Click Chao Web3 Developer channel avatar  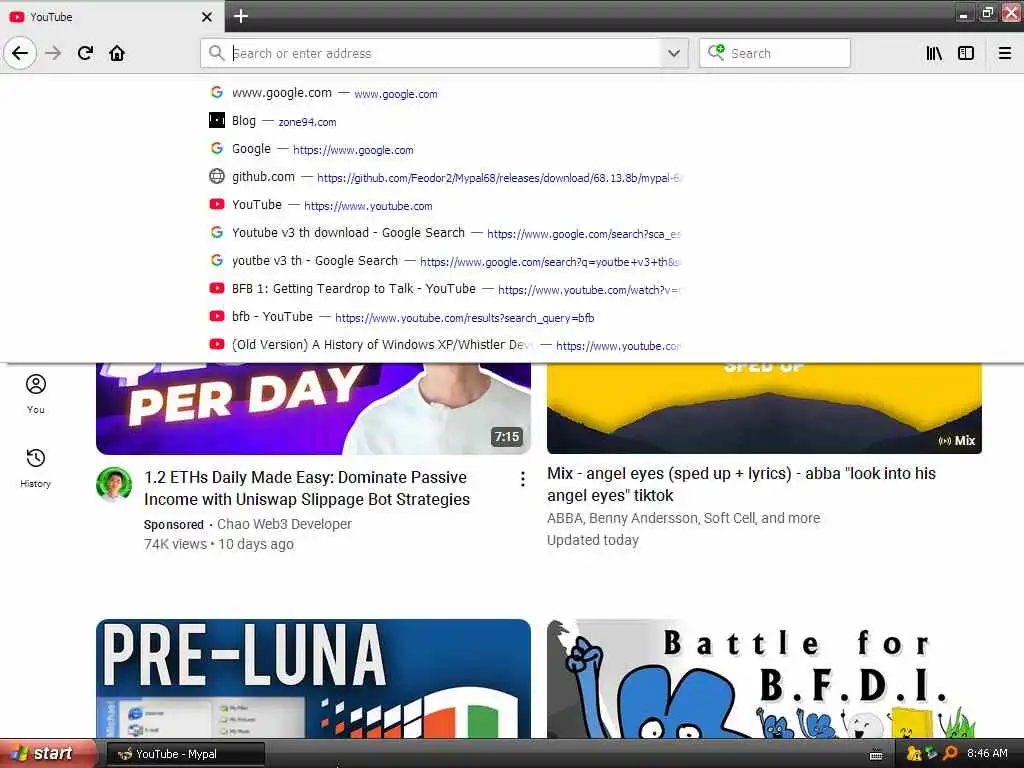pyautogui.click(x=114, y=485)
